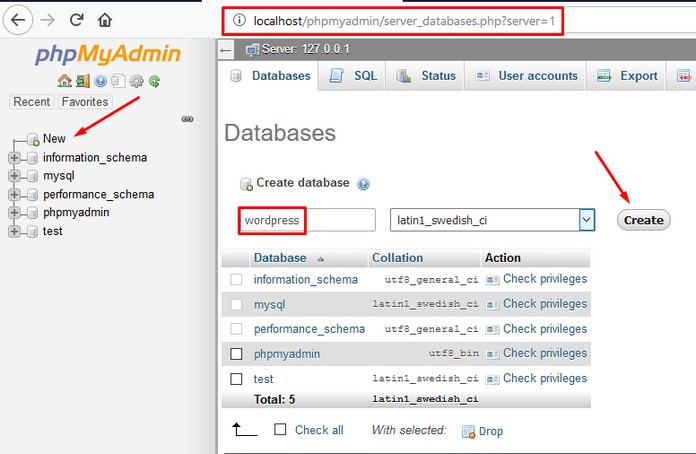The image size is (696, 454).
Task: Click New in the database tree
Action: pos(54,139)
